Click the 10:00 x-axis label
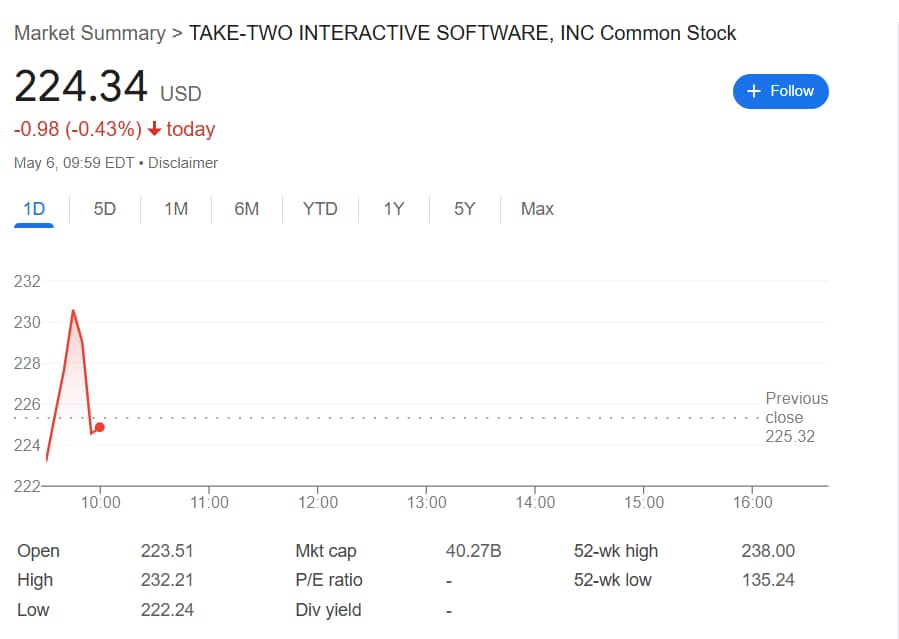Viewport: 899px width, 639px height. coord(101,503)
